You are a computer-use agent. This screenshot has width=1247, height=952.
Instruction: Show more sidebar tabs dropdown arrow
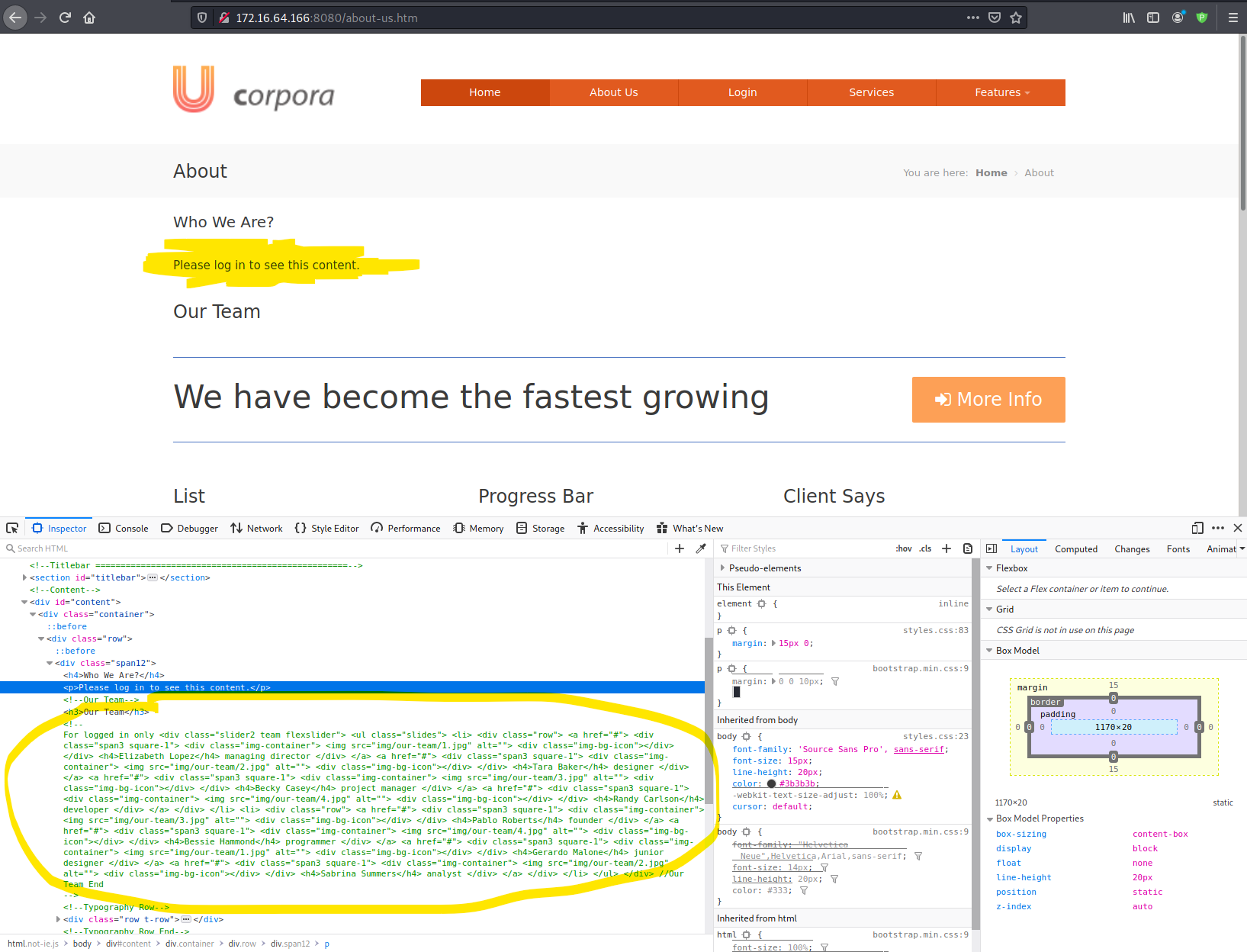point(1242,548)
